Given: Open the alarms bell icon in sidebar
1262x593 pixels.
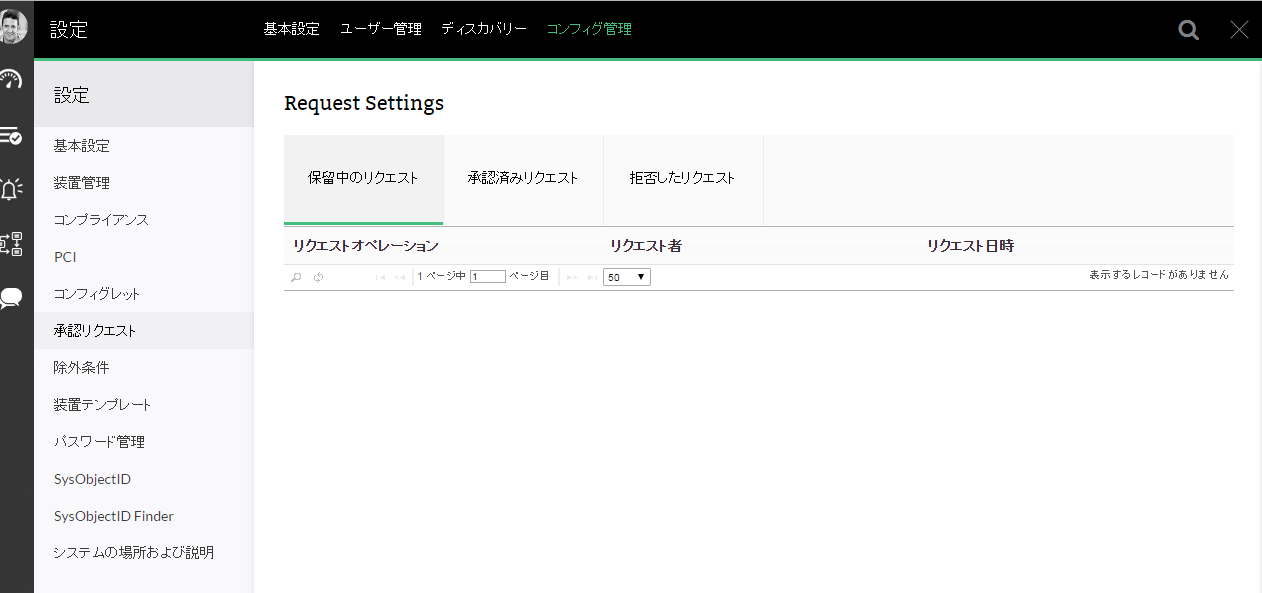Looking at the screenshot, I should (x=11, y=189).
